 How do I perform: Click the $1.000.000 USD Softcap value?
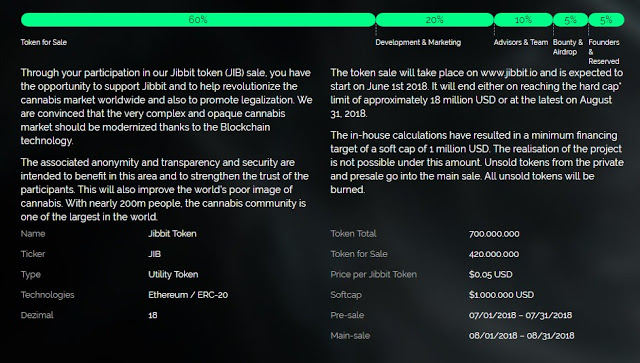pyautogui.click(x=501, y=295)
